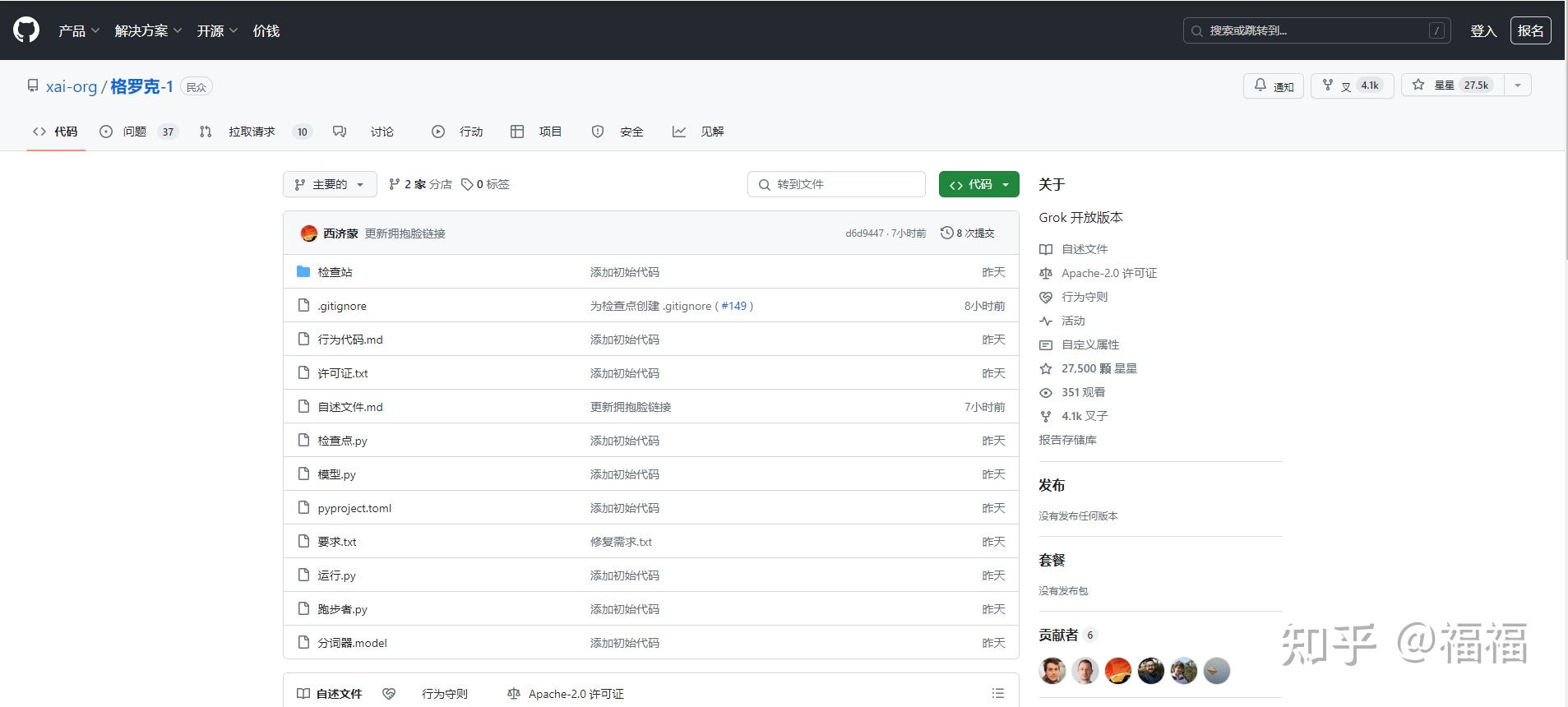Click the 报告存储库 link
Screen dimensions: 1568x707
[x=1067, y=440]
